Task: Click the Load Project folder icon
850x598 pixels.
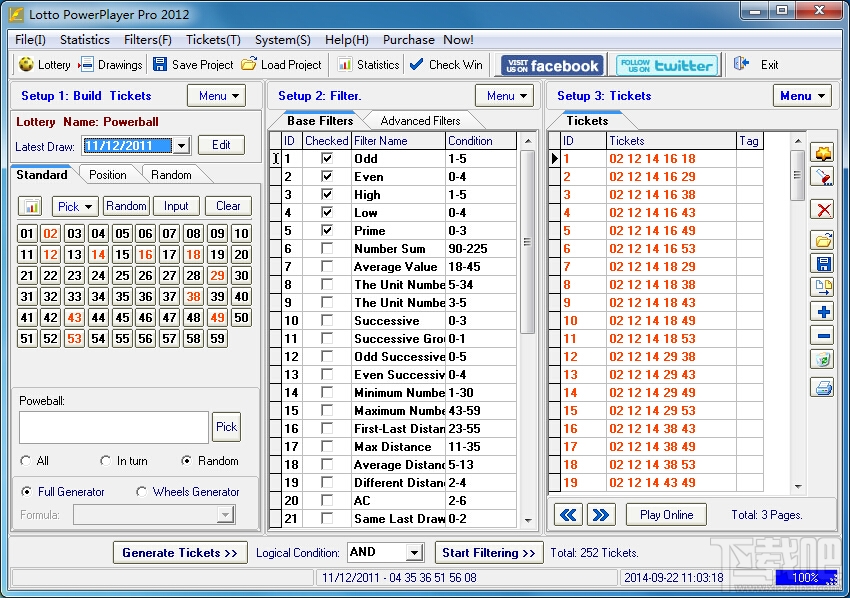Action: click(249, 64)
